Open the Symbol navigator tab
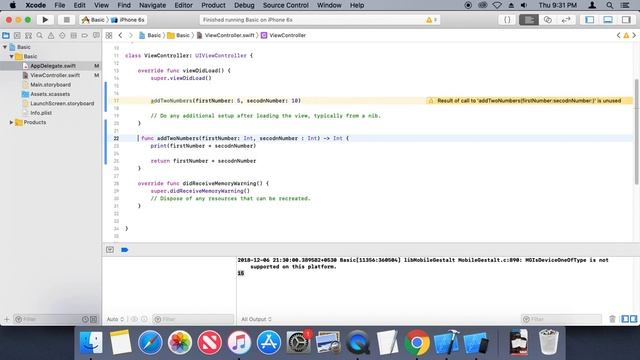Image resolution: width=640 pixels, height=360 pixels. tap(28, 36)
